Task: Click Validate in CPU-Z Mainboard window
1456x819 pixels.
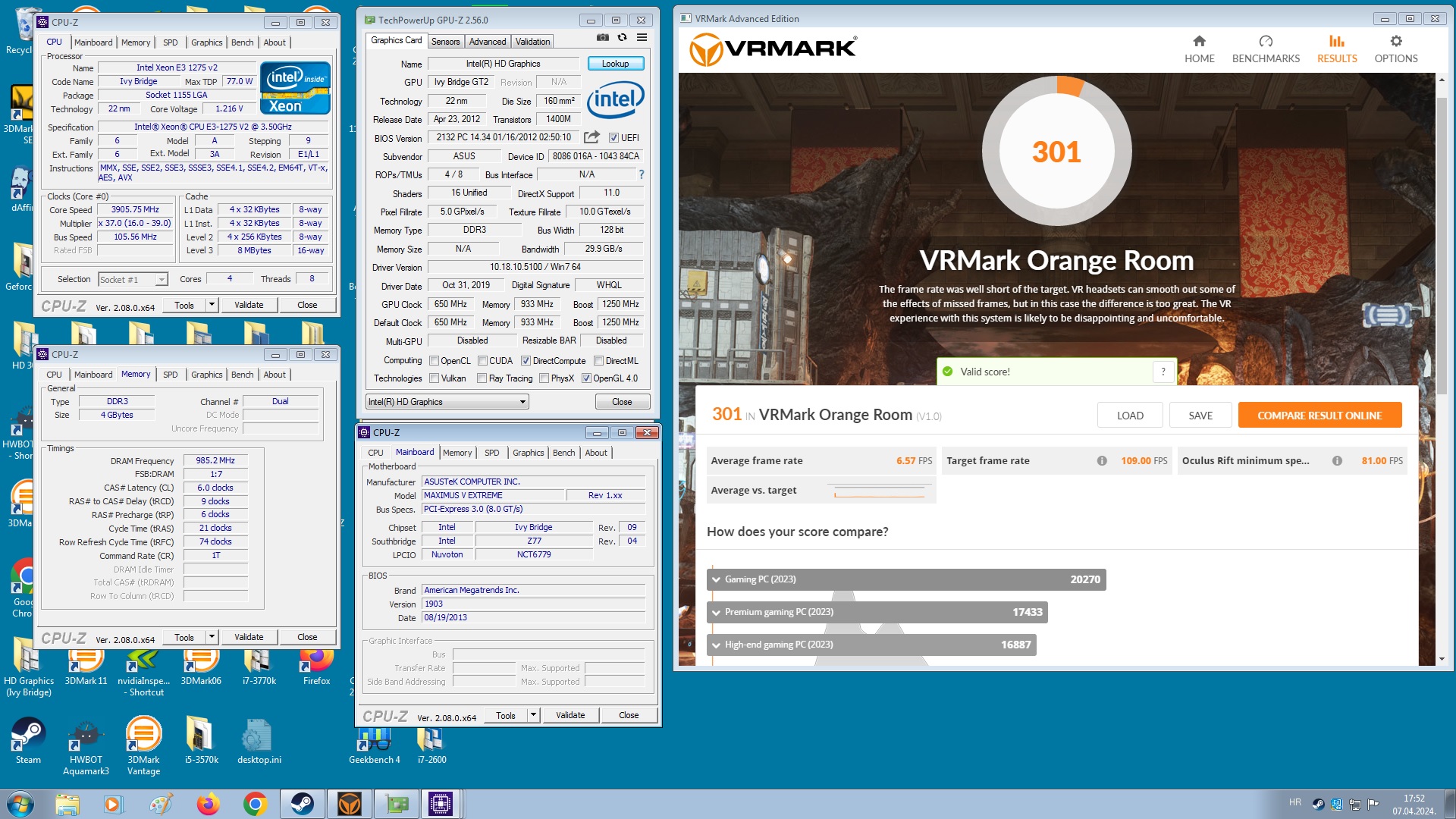Action: [x=570, y=715]
